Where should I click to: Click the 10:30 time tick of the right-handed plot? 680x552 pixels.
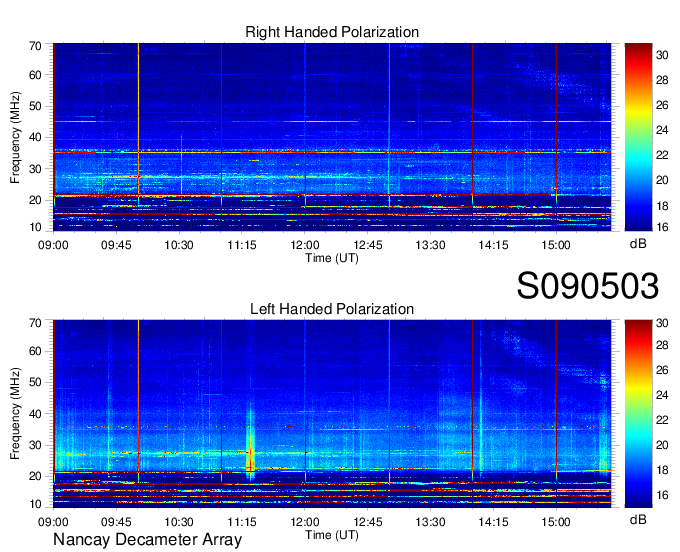click(179, 245)
